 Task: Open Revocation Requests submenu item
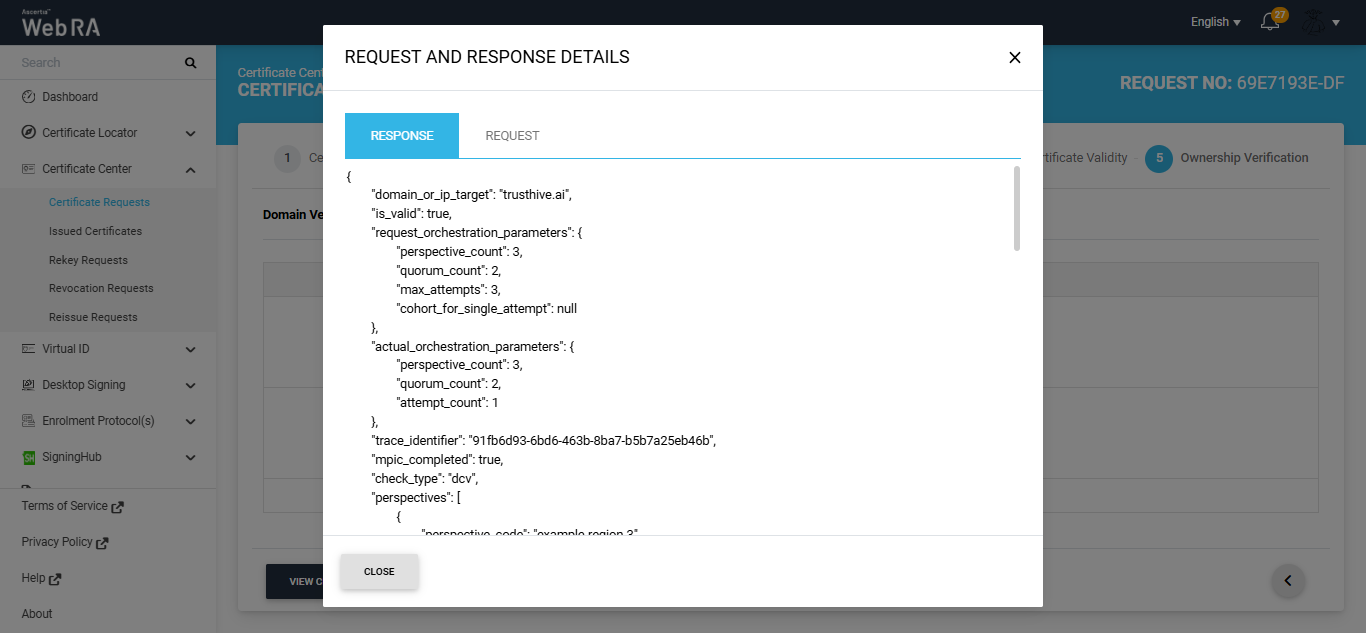pyautogui.click(x=101, y=288)
